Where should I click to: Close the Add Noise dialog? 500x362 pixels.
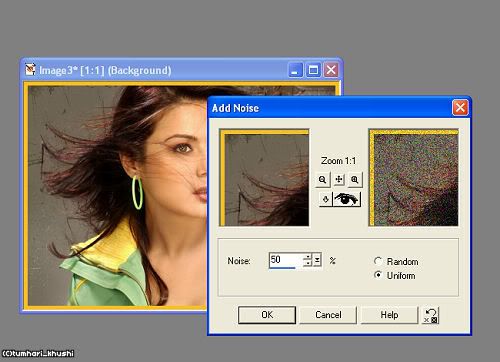(460, 108)
